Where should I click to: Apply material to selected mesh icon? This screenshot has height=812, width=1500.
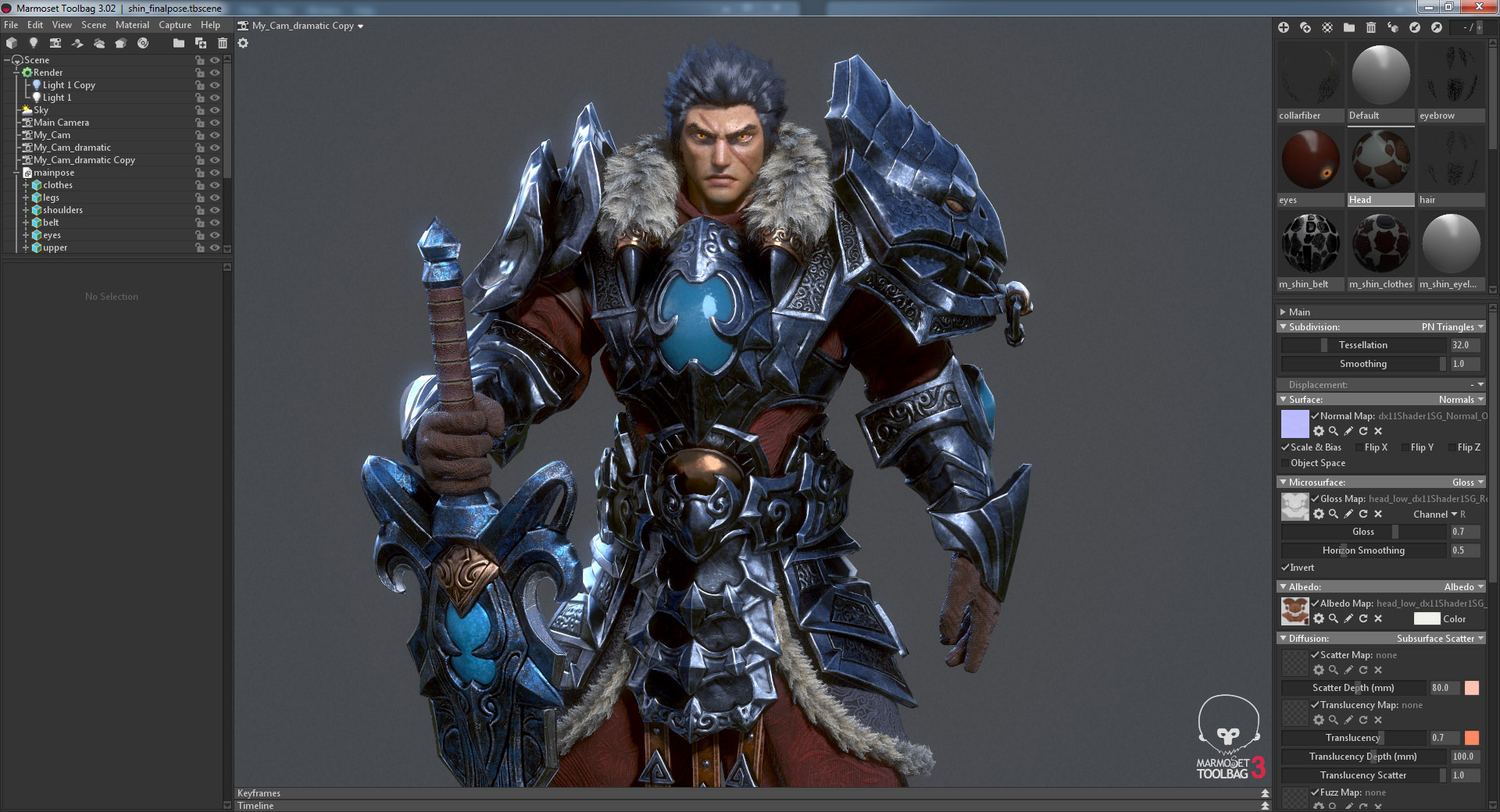click(1393, 27)
